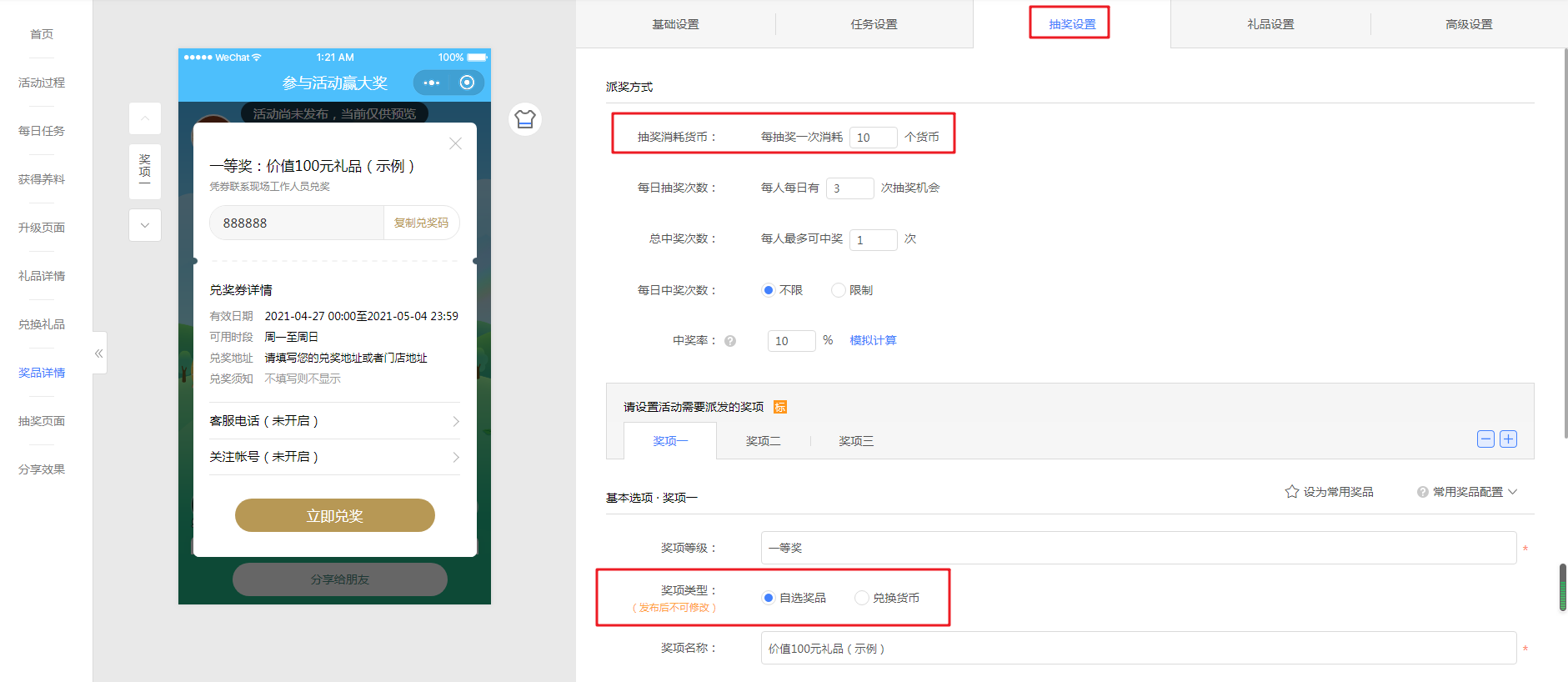Open 每日任务 in sidebar
This screenshot has width=1568, height=682.
pyautogui.click(x=42, y=131)
